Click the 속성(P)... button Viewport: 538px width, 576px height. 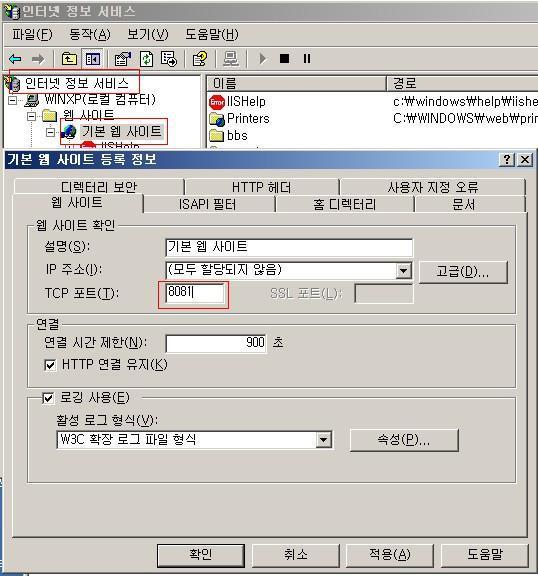coord(404,440)
